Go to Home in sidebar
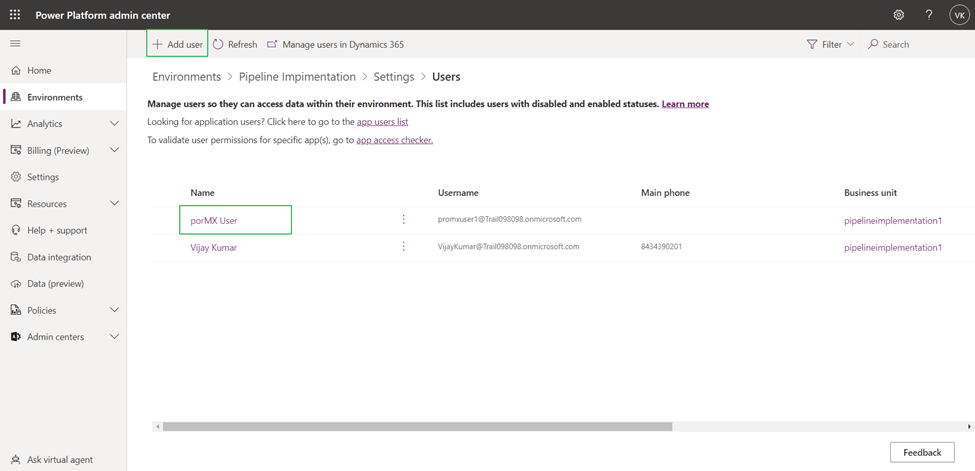This screenshot has height=471, width=975. coord(40,71)
